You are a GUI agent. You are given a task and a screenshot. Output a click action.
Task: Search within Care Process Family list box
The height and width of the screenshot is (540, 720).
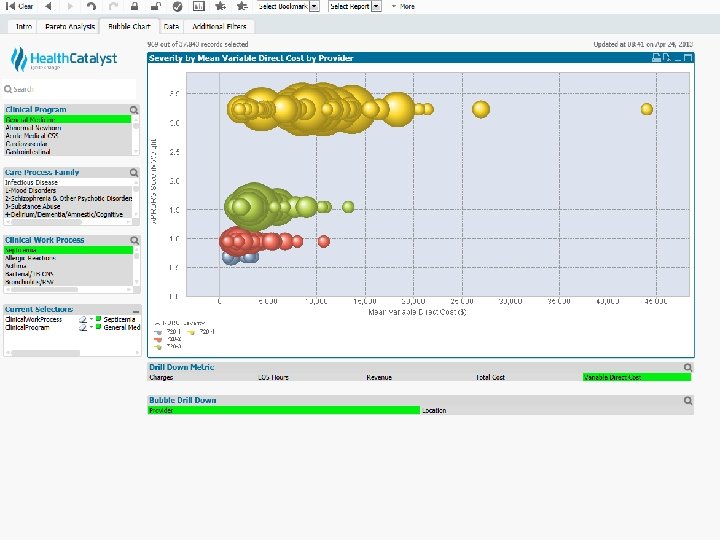(x=134, y=172)
